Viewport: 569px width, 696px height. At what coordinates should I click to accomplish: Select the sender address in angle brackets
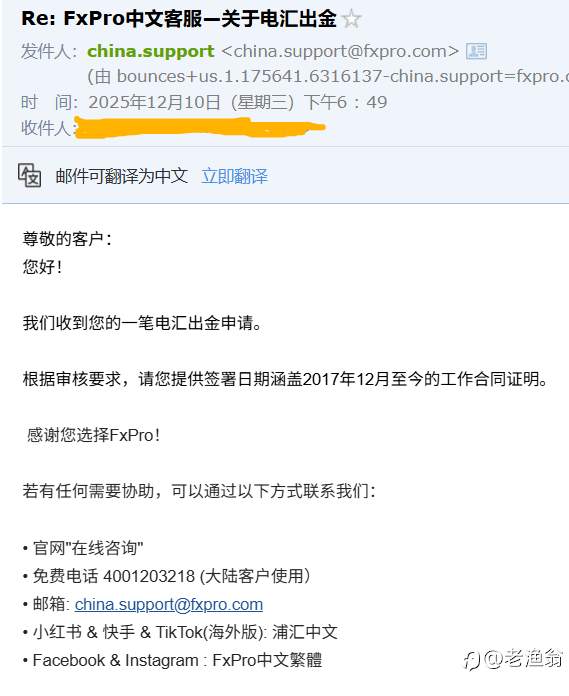click(340, 51)
